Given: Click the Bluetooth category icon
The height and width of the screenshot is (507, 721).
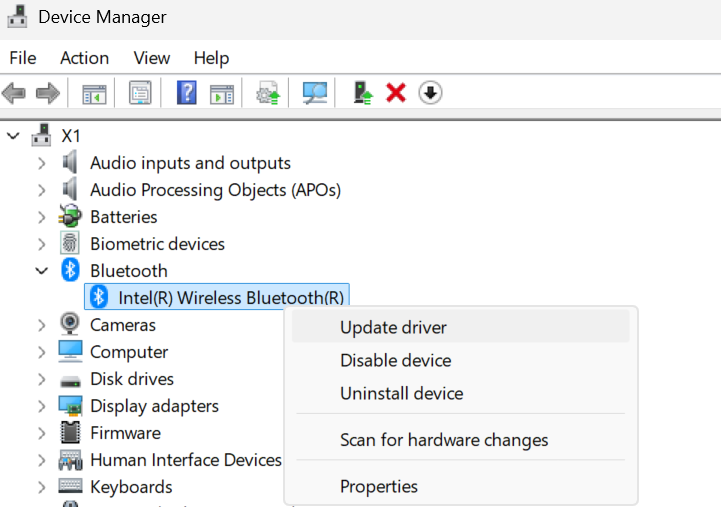Looking at the screenshot, I should click(70, 270).
